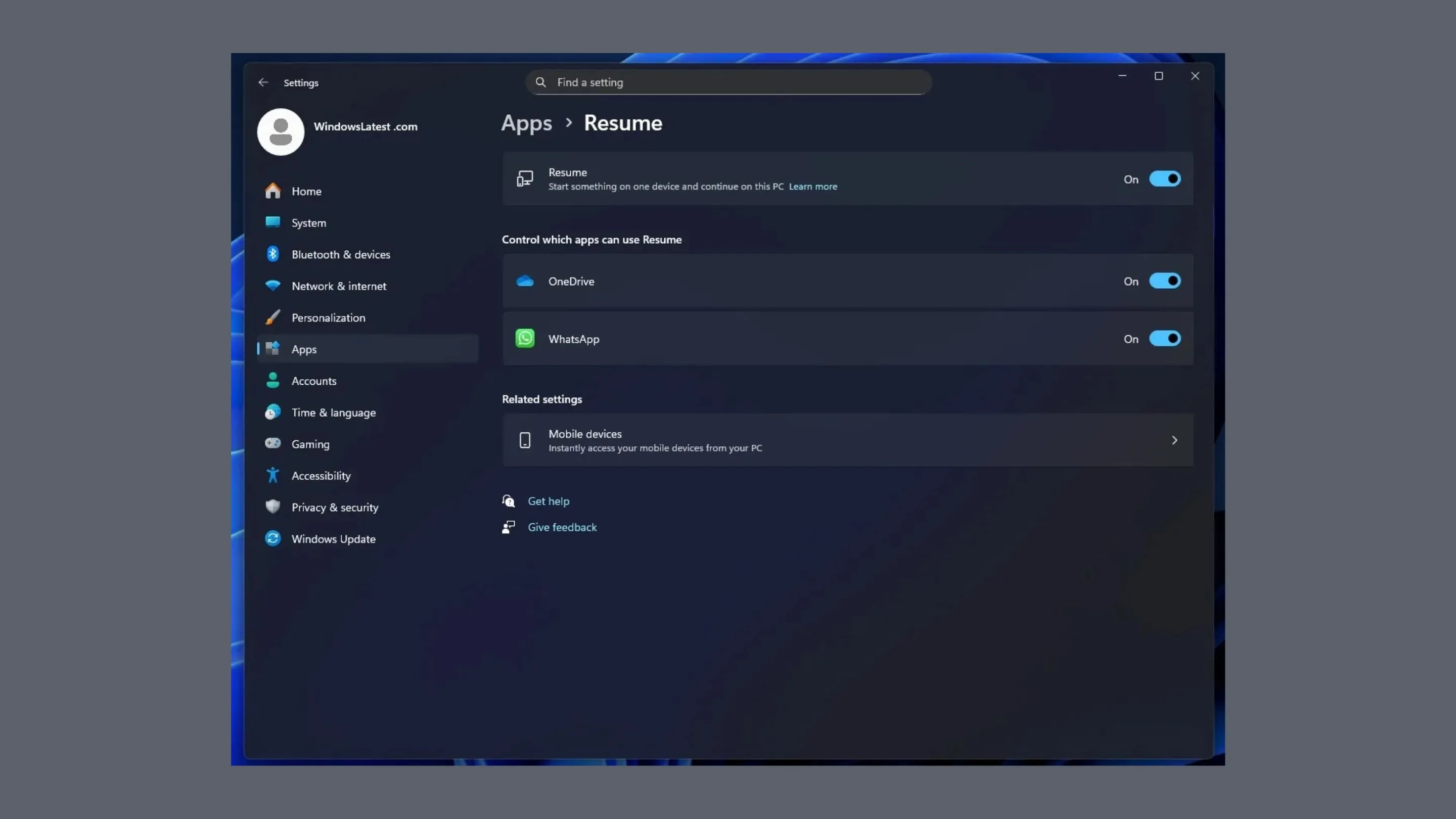Click the Find a setting search field
Viewport: 1456px width, 819px height.
(x=728, y=82)
